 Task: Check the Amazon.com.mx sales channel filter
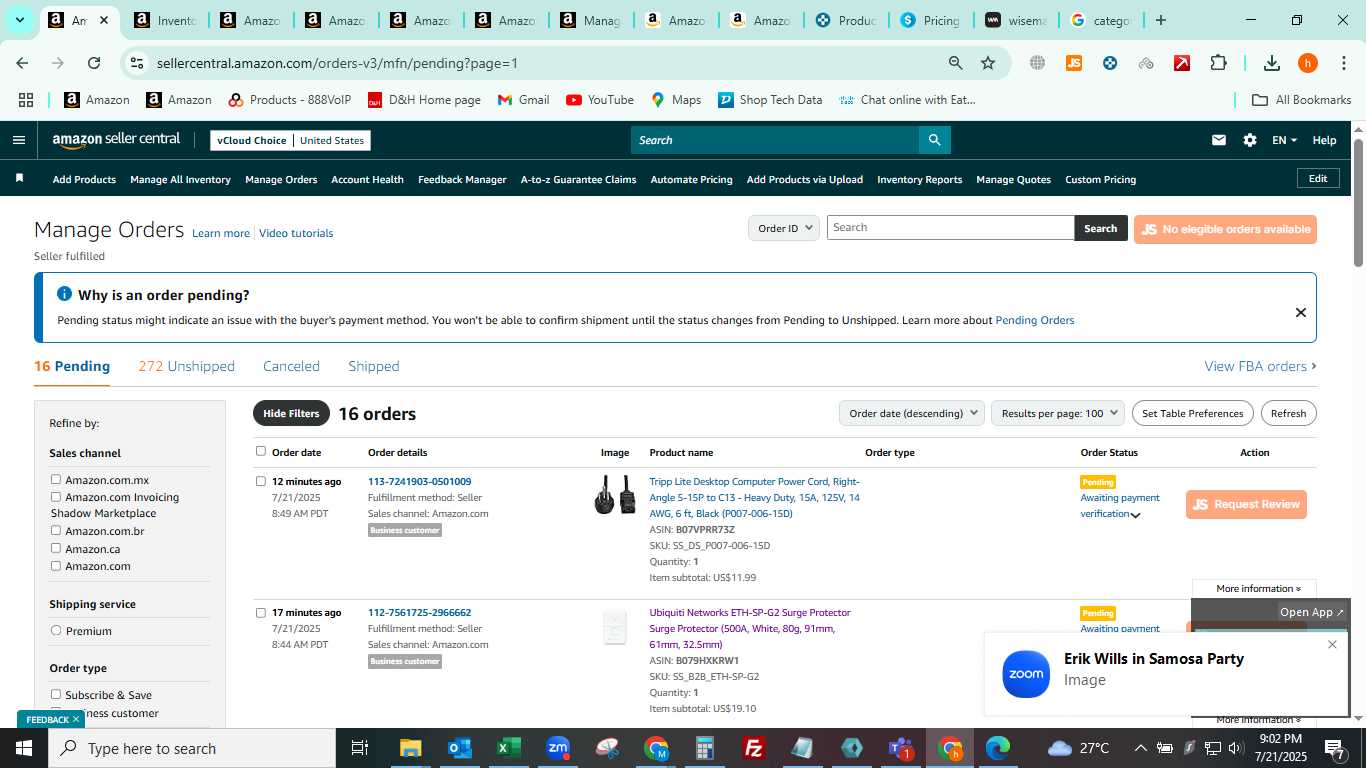point(56,480)
